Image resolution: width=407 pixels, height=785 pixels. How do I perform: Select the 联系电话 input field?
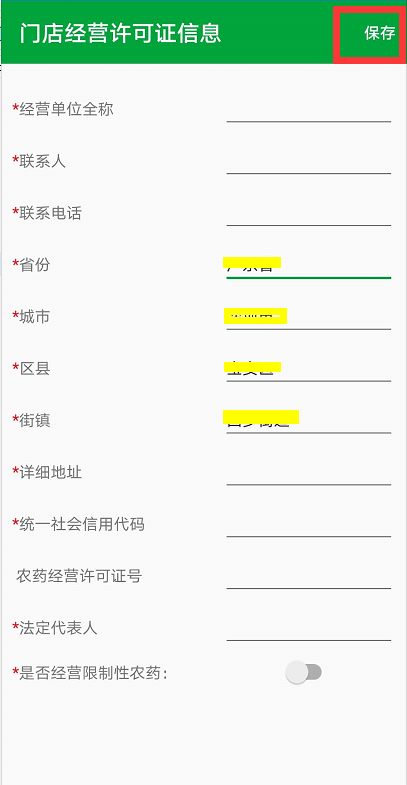point(308,214)
